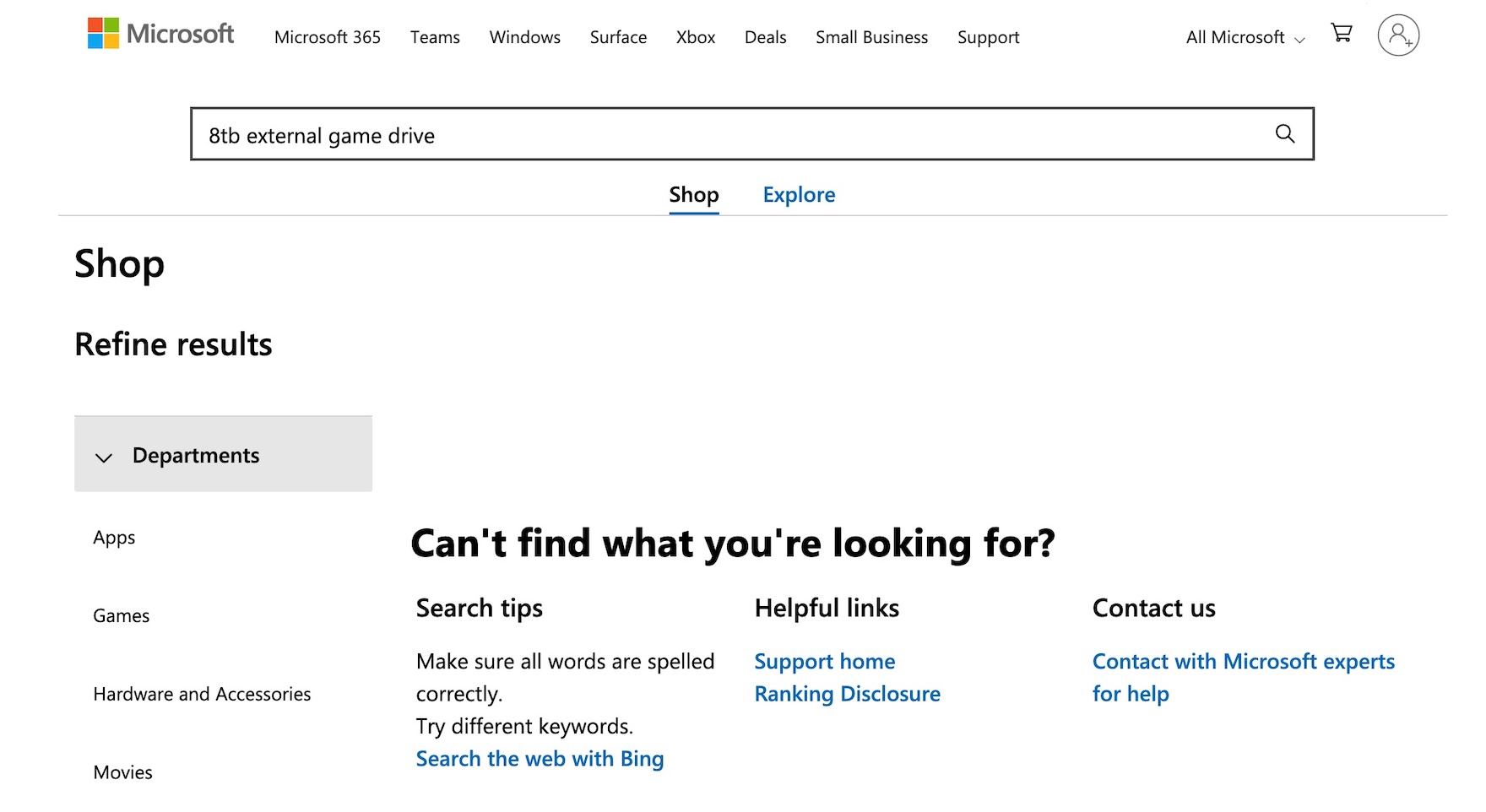Open Search the web with Bing link

(x=540, y=759)
